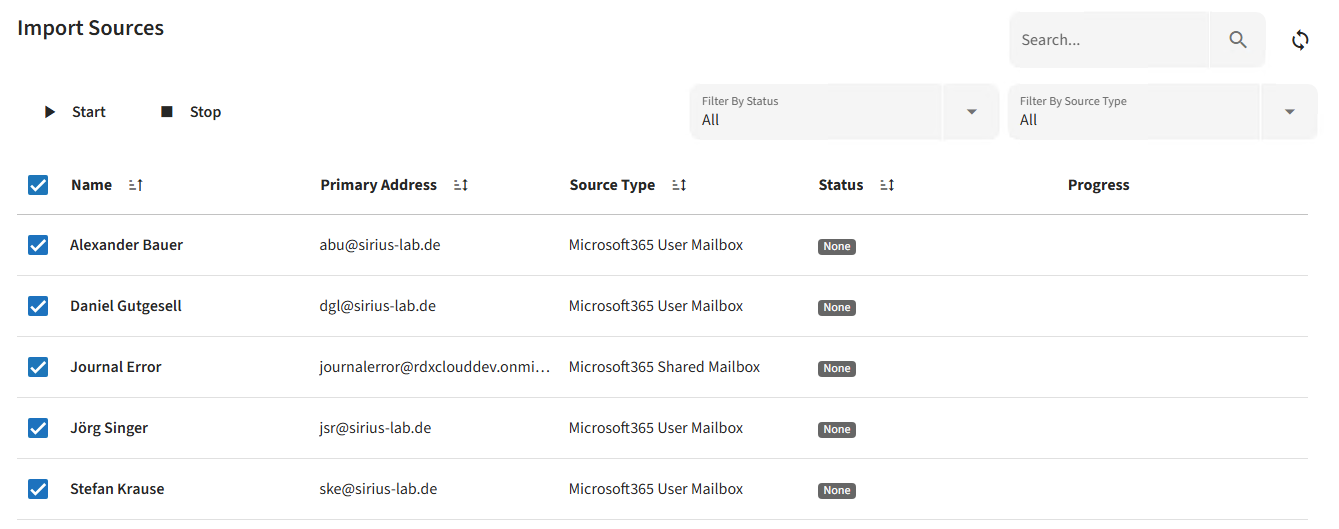
Task: Click Alexander Bauer's Microsoft365 User Mailbox cell
Action: click(656, 245)
